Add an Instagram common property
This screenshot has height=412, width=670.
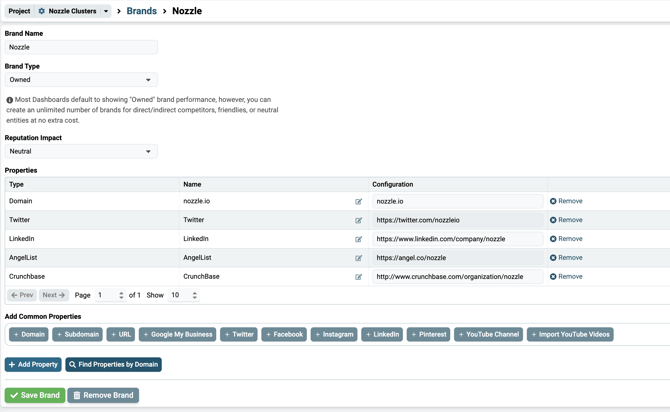click(x=334, y=334)
